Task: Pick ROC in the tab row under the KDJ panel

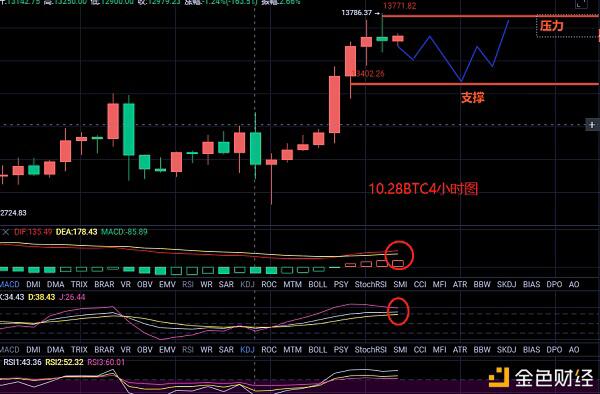Action: (x=269, y=350)
